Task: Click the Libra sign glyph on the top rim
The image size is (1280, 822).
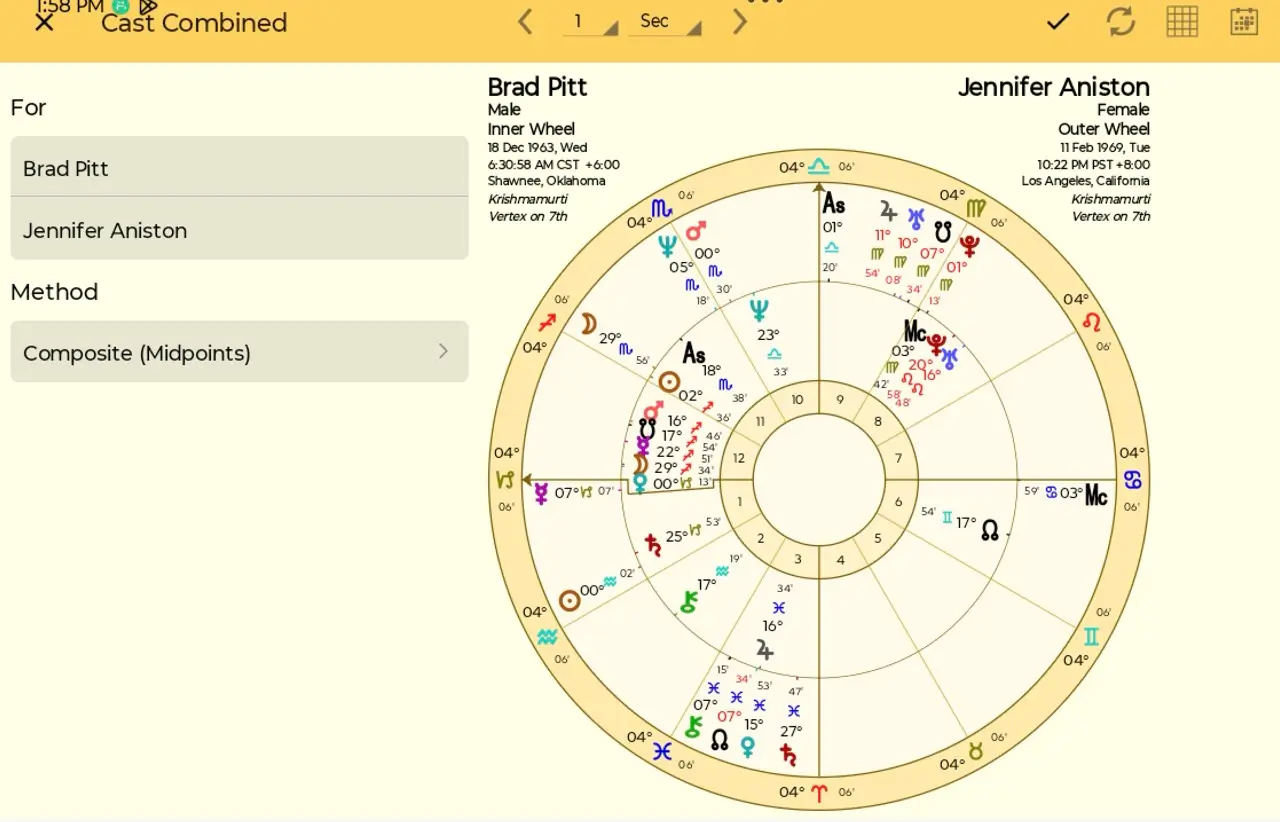Action: (x=819, y=166)
